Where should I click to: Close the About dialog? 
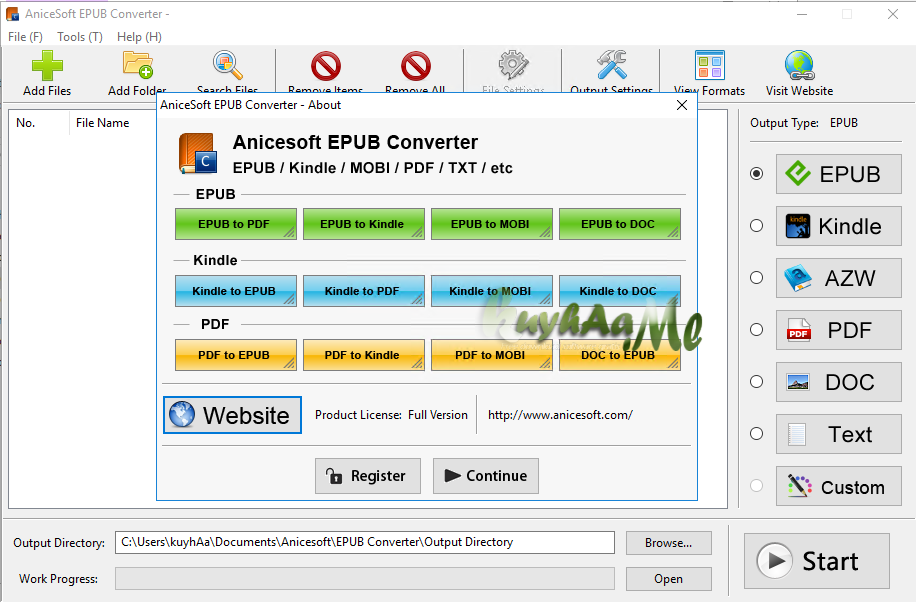(x=682, y=105)
